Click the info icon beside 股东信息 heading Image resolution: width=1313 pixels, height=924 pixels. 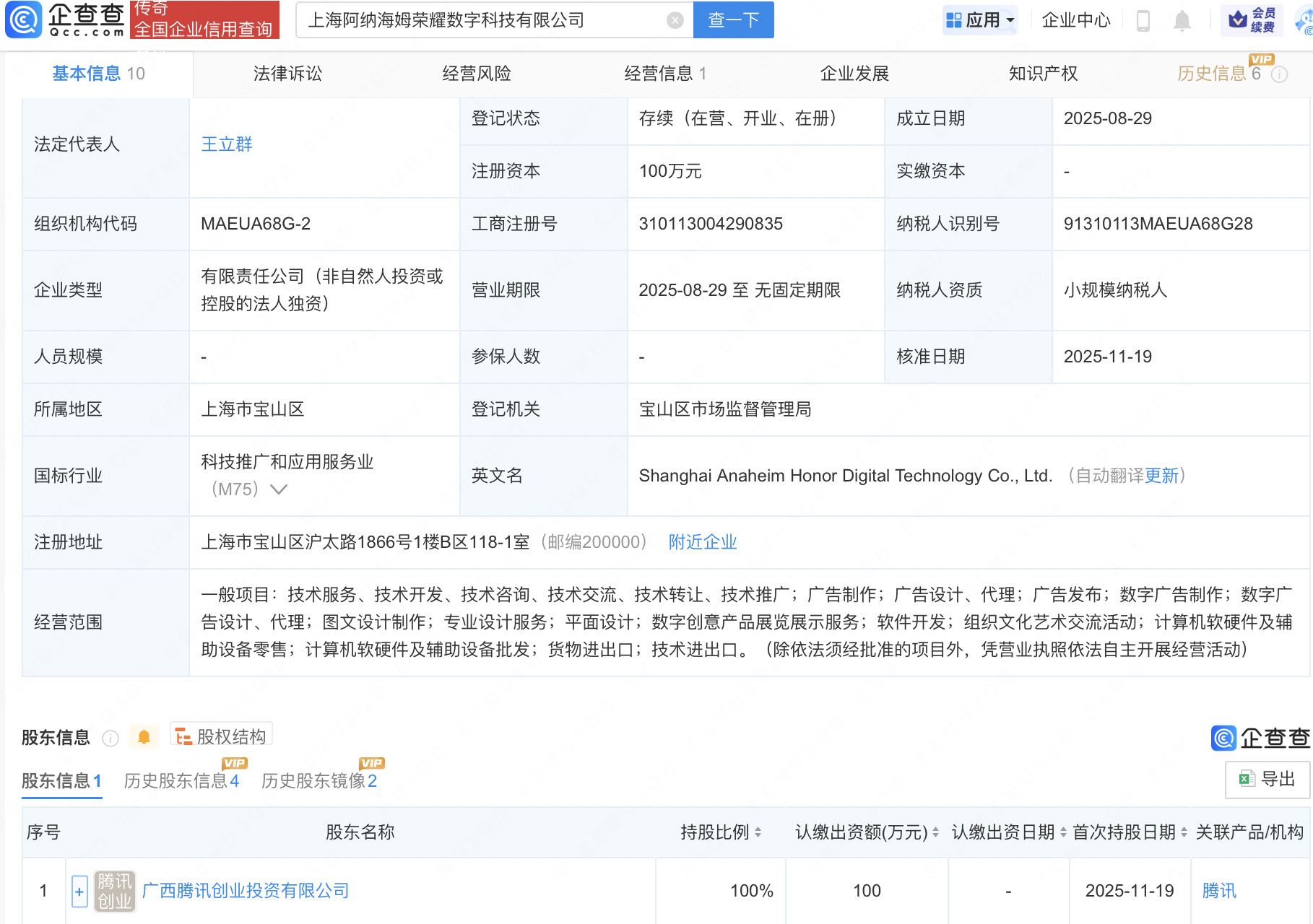coord(110,738)
